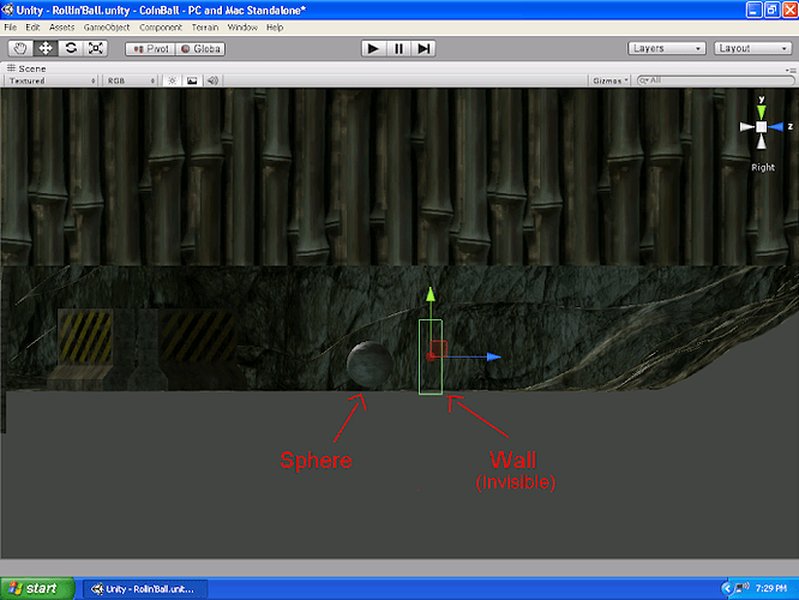Click the blue Z move arrow handle
The width and height of the screenshot is (799, 600).
tap(494, 357)
